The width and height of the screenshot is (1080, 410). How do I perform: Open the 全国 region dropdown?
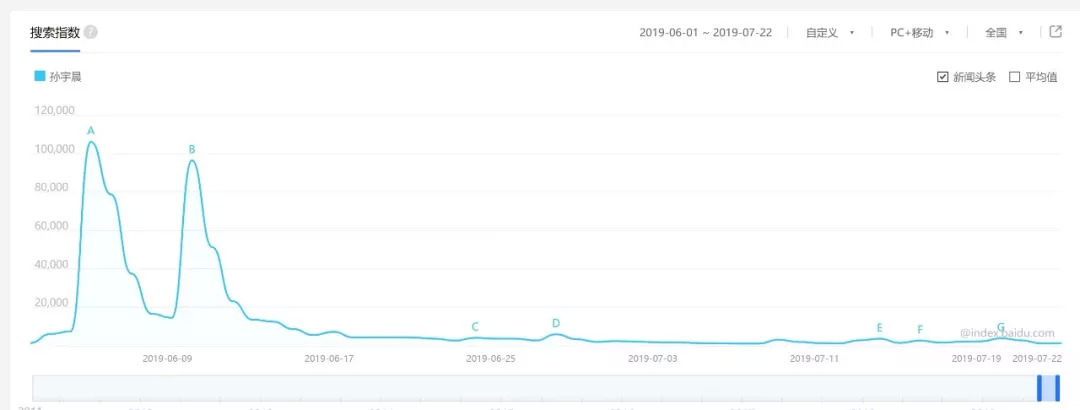[1003, 33]
